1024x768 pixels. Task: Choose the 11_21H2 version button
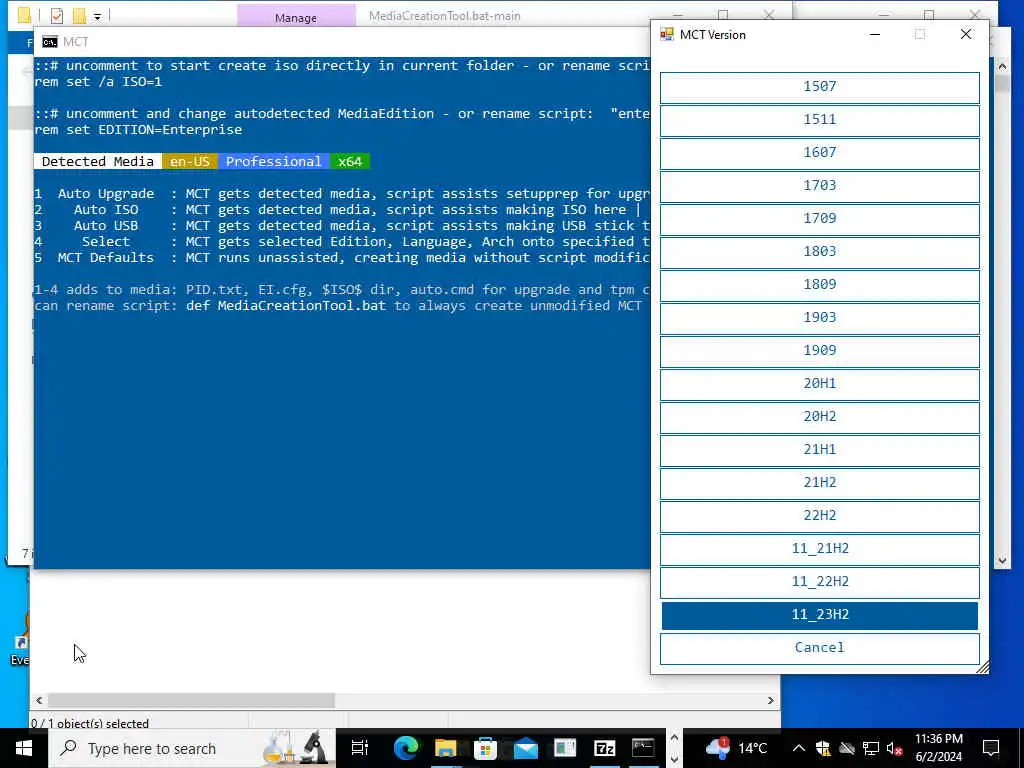(820, 549)
